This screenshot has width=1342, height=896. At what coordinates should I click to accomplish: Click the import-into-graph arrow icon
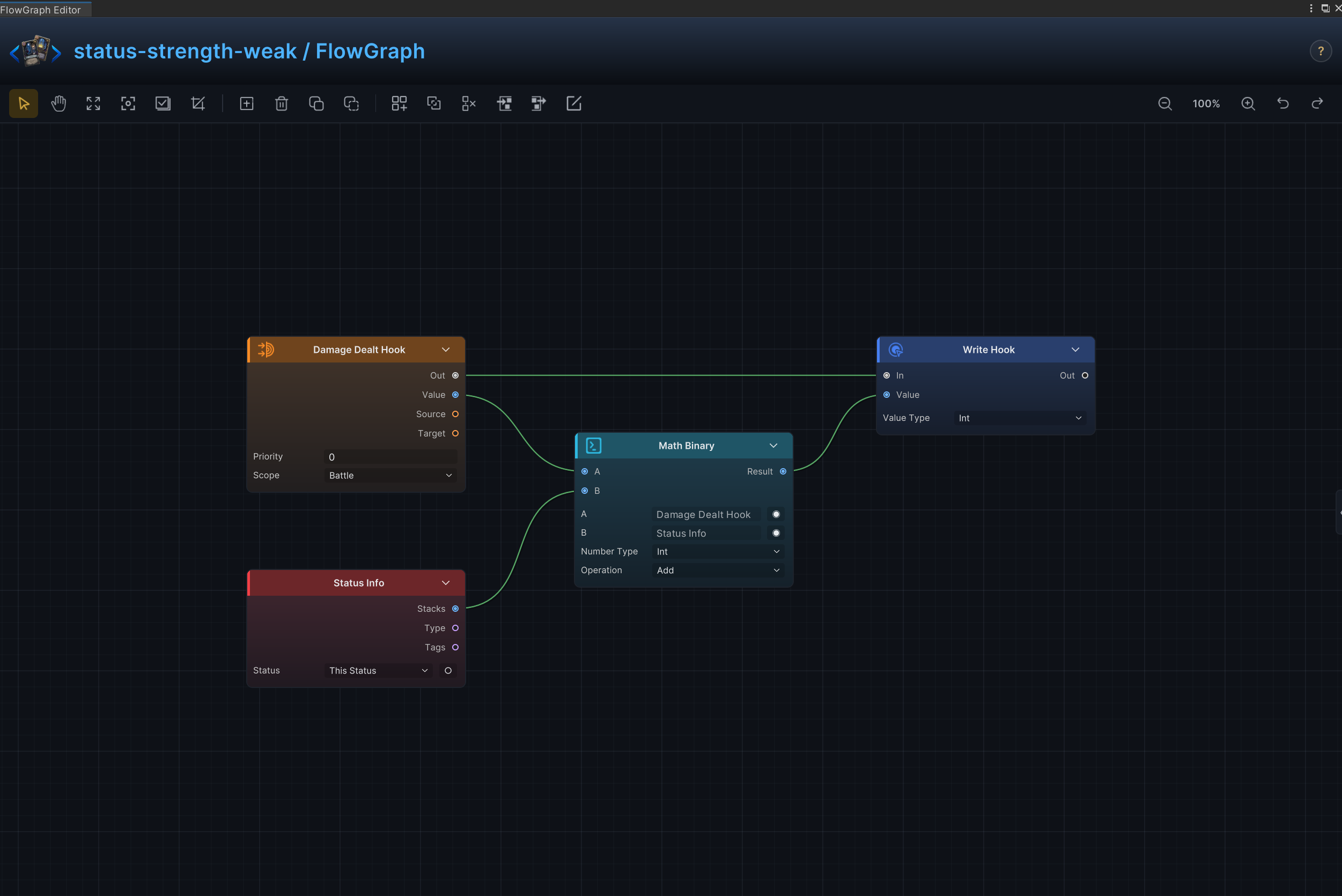pyautogui.click(x=504, y=103)
